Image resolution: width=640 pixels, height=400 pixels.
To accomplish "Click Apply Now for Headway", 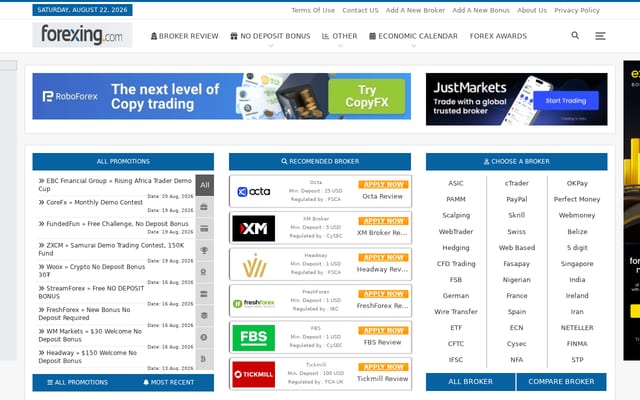I will 383,258.
